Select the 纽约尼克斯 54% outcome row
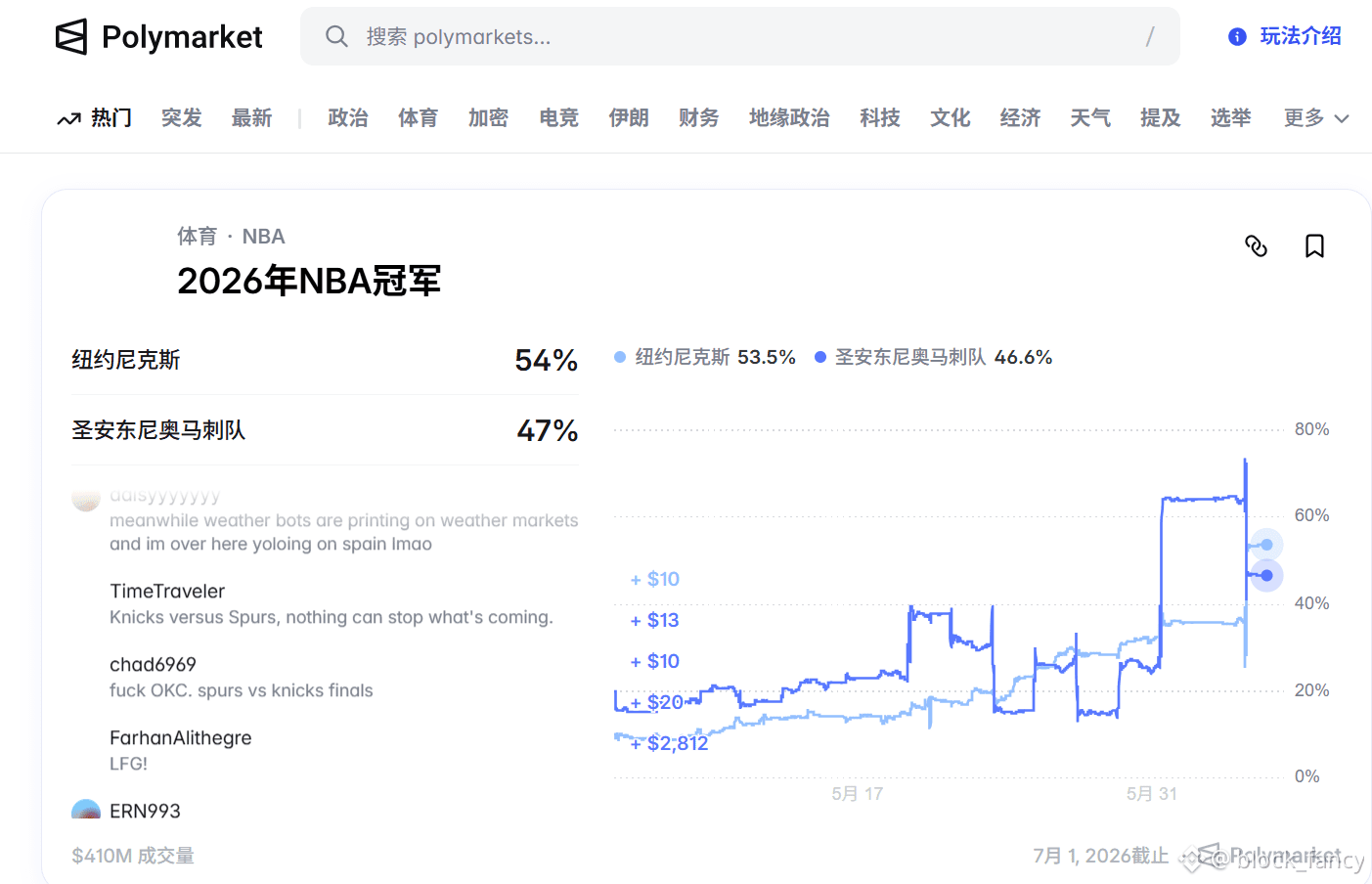1372x884 pixels. [325, 360]
